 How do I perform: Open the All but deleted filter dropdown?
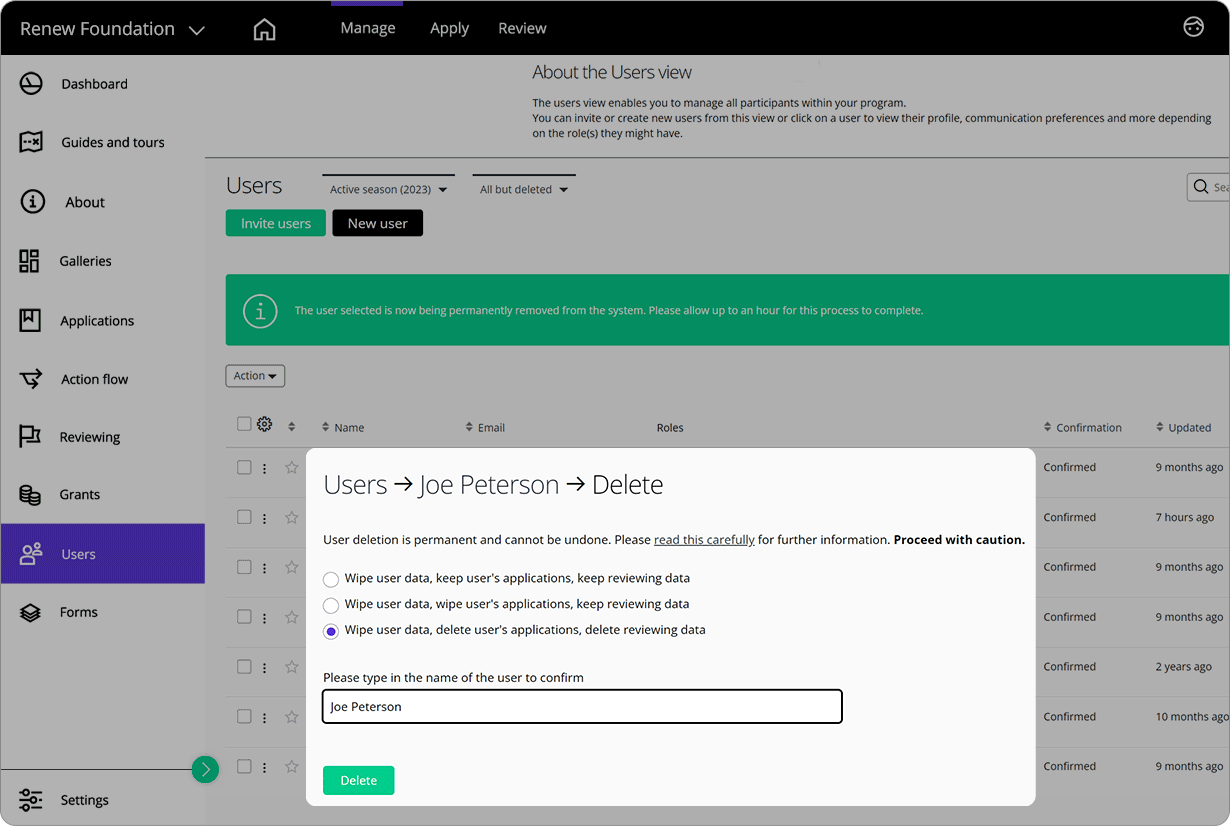pos(523,188)
